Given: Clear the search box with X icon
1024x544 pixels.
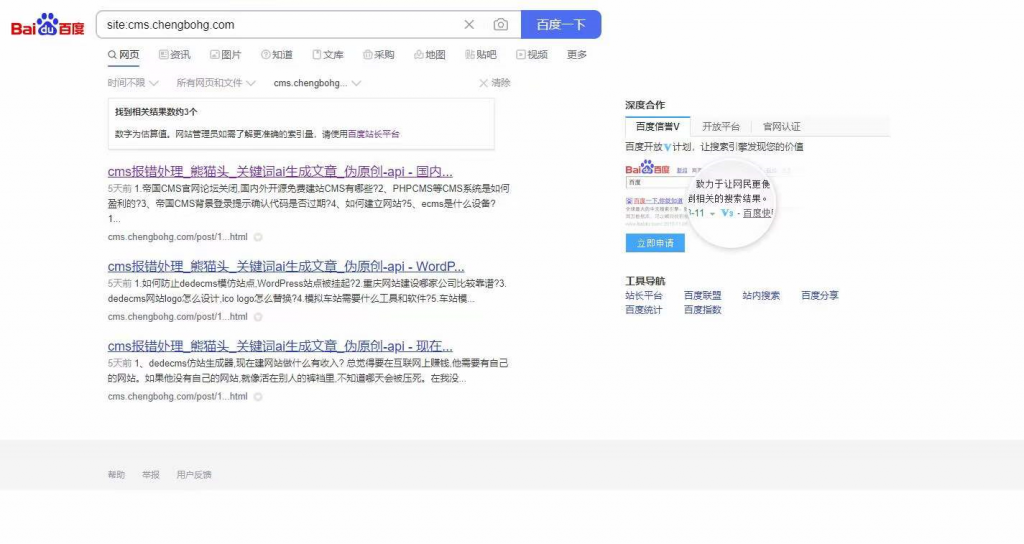Looking at the screenshot, I should (469, 25).
